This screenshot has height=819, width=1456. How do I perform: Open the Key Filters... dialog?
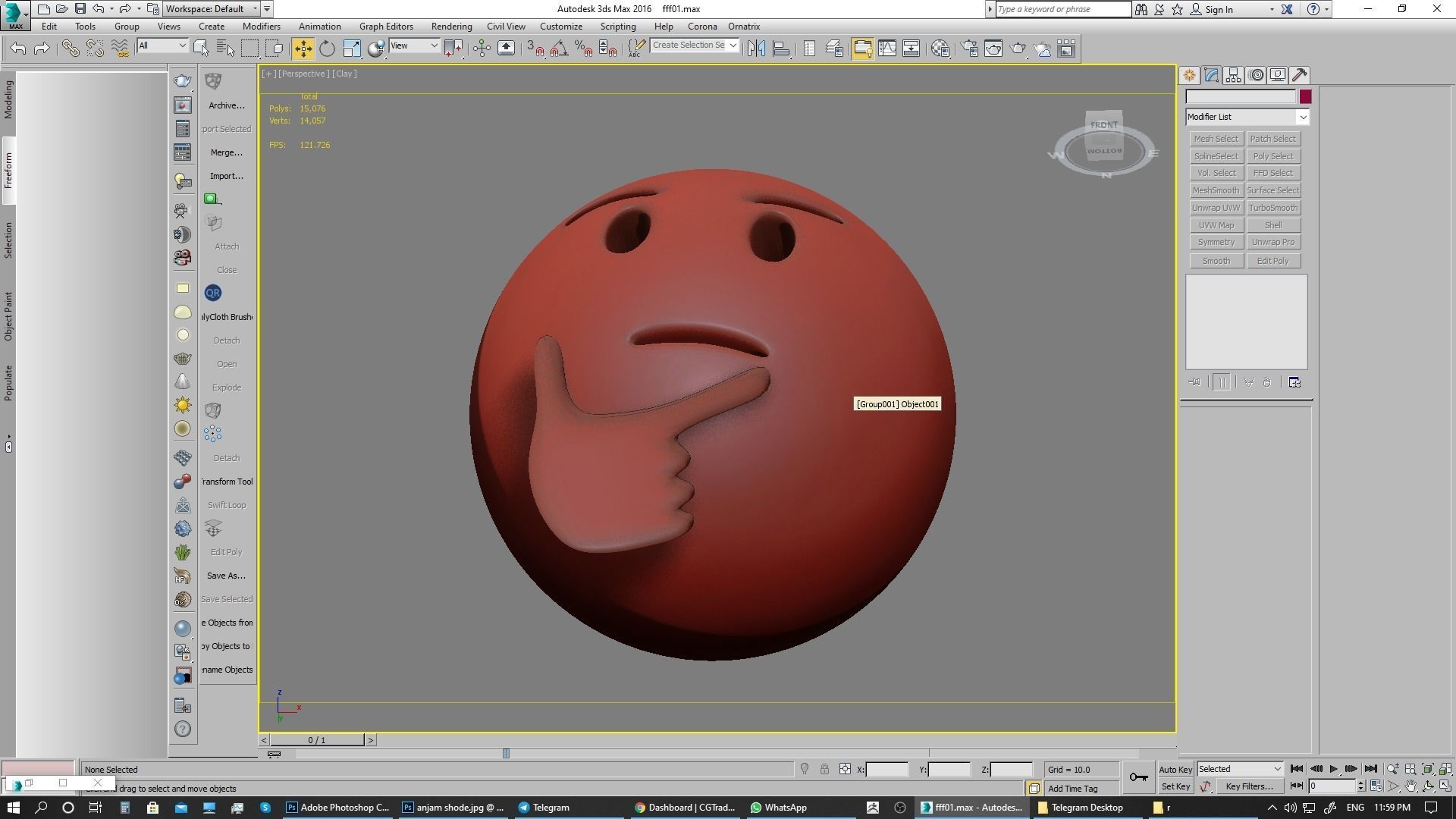click(1249, 786)
